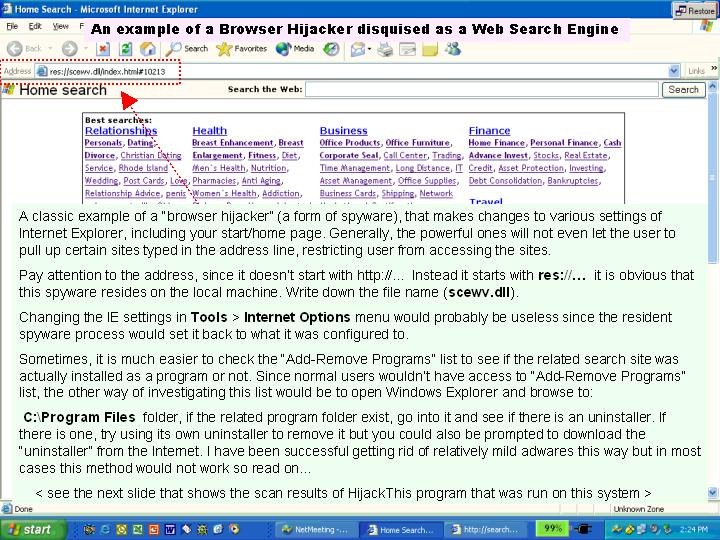Go to the Home page icon
The image size is (720, 540).
147,49
